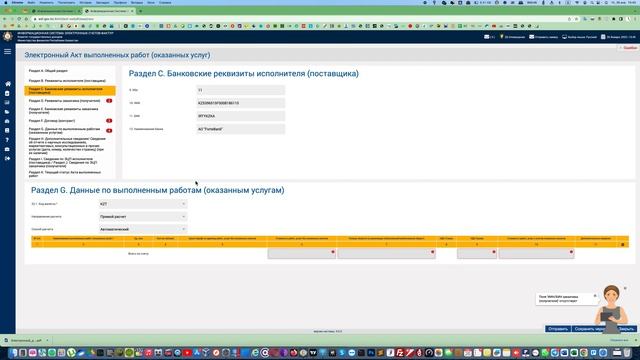This screenshot has width=640, height=360.
Task: Click the small icon in table's last column
Action: point(622,244)
